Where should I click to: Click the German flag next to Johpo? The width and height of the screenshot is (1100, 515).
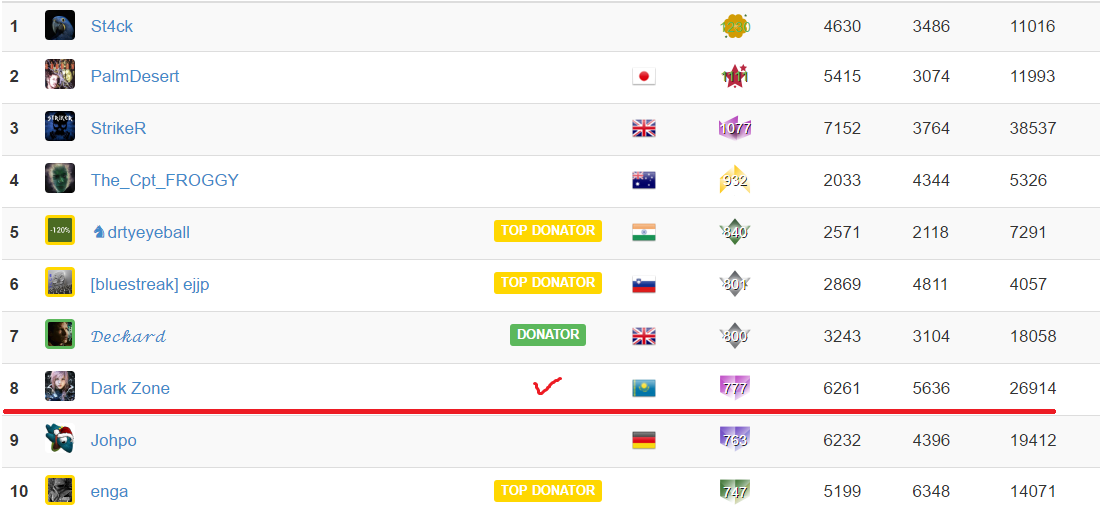tap(643, 440)
